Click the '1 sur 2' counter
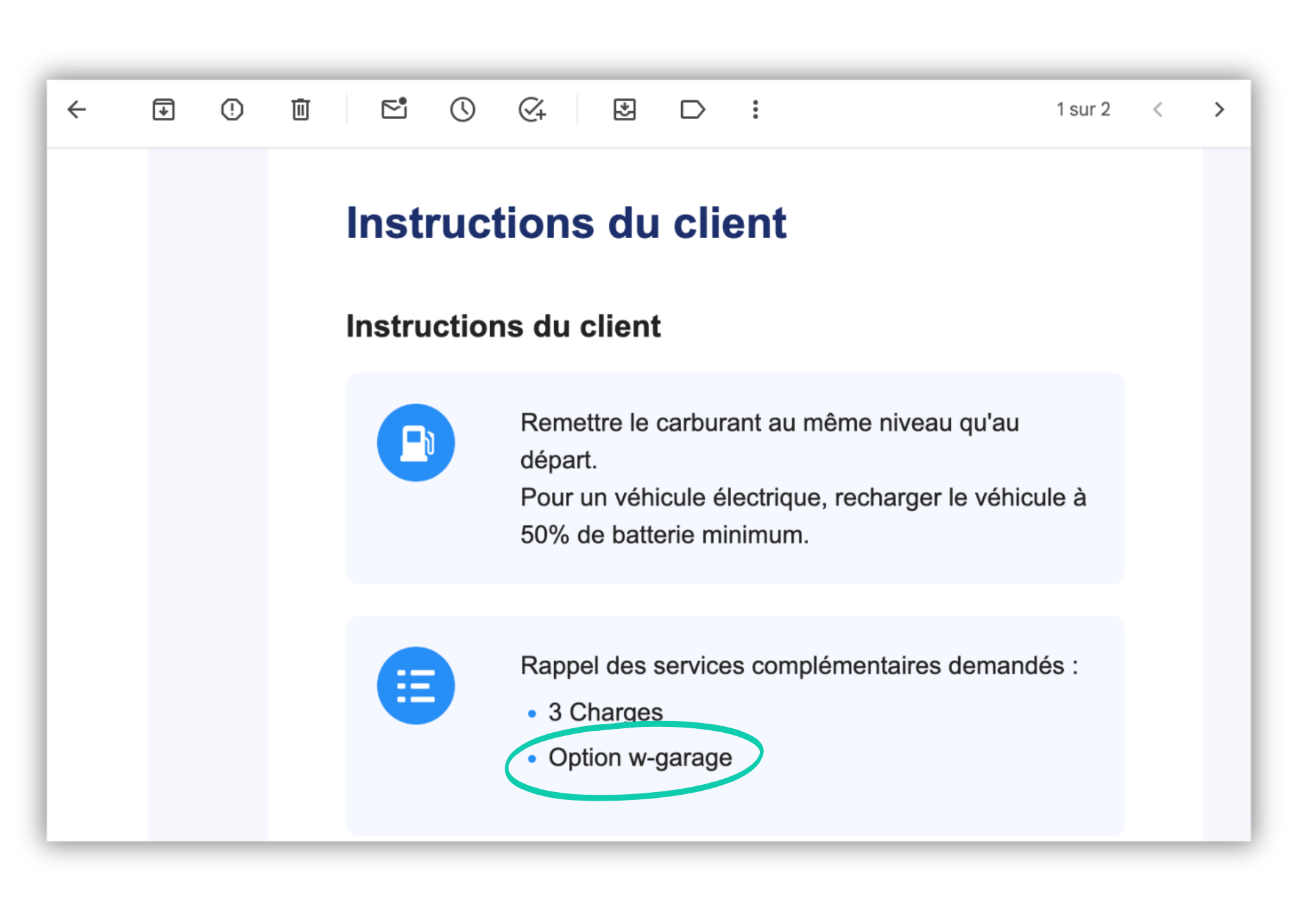The width and height of the screenshot is (1316, 921). [x=1083, y=109]
